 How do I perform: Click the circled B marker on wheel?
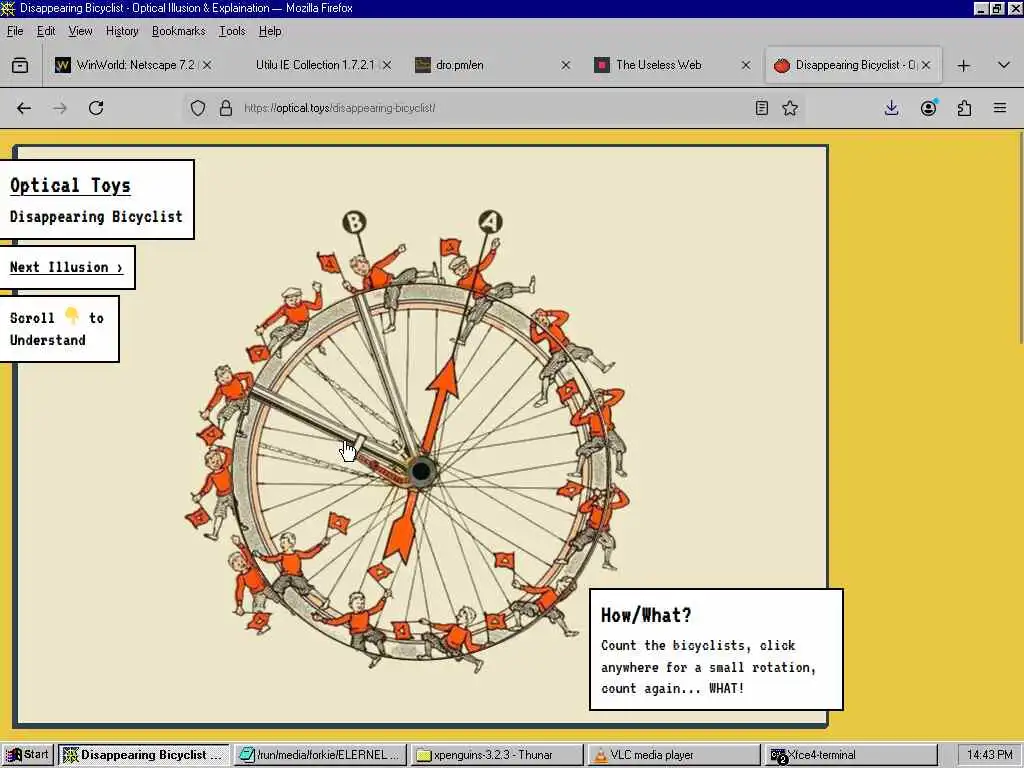354,222
